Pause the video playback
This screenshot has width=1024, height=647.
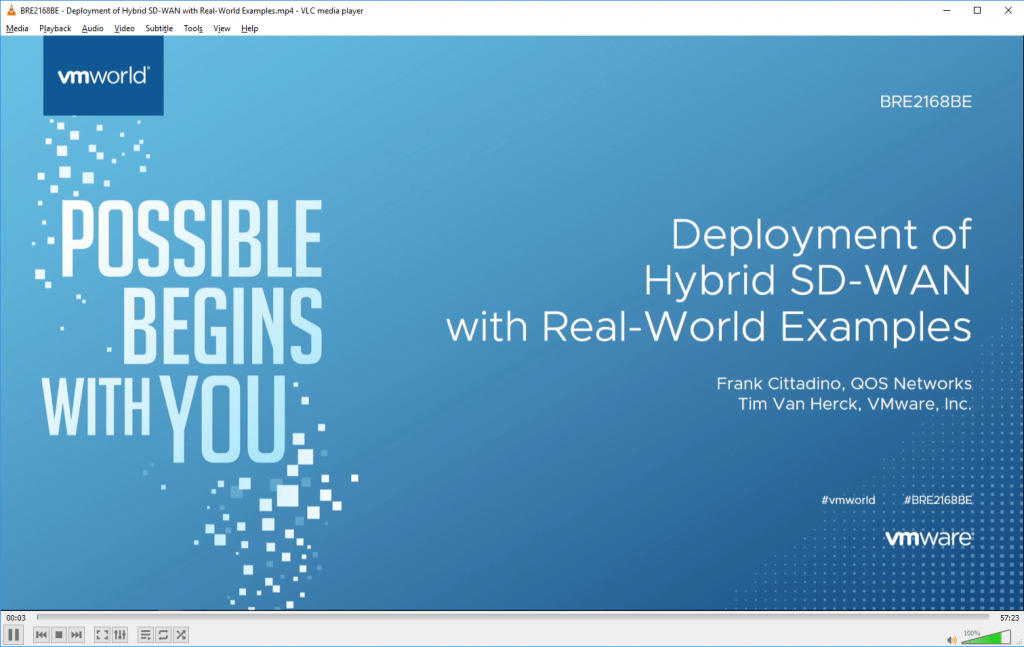click(x=14, y=634)
